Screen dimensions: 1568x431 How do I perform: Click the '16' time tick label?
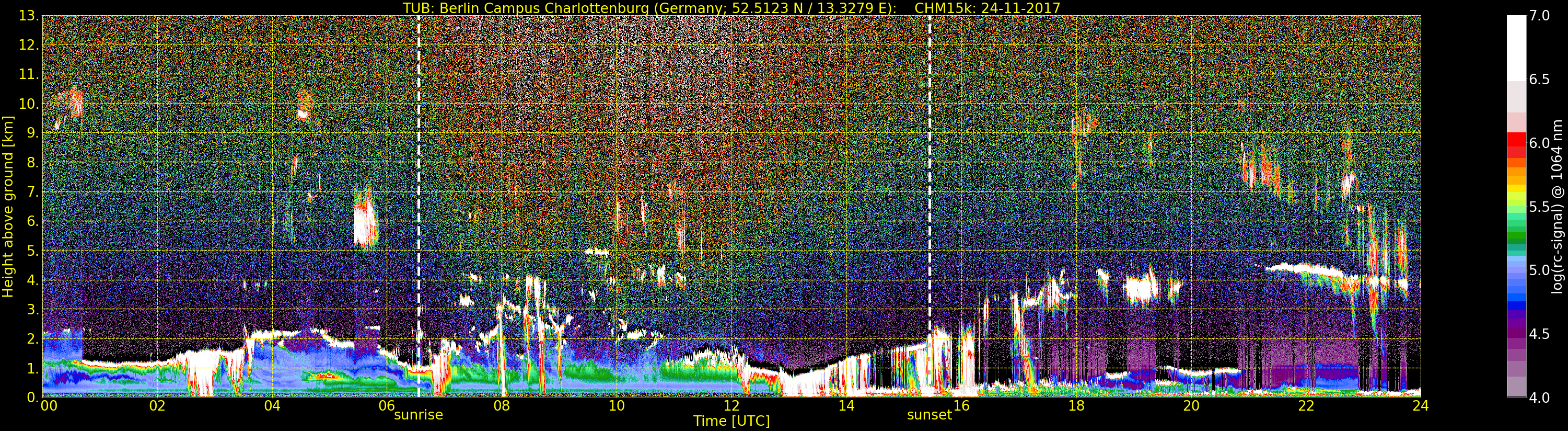961,406
